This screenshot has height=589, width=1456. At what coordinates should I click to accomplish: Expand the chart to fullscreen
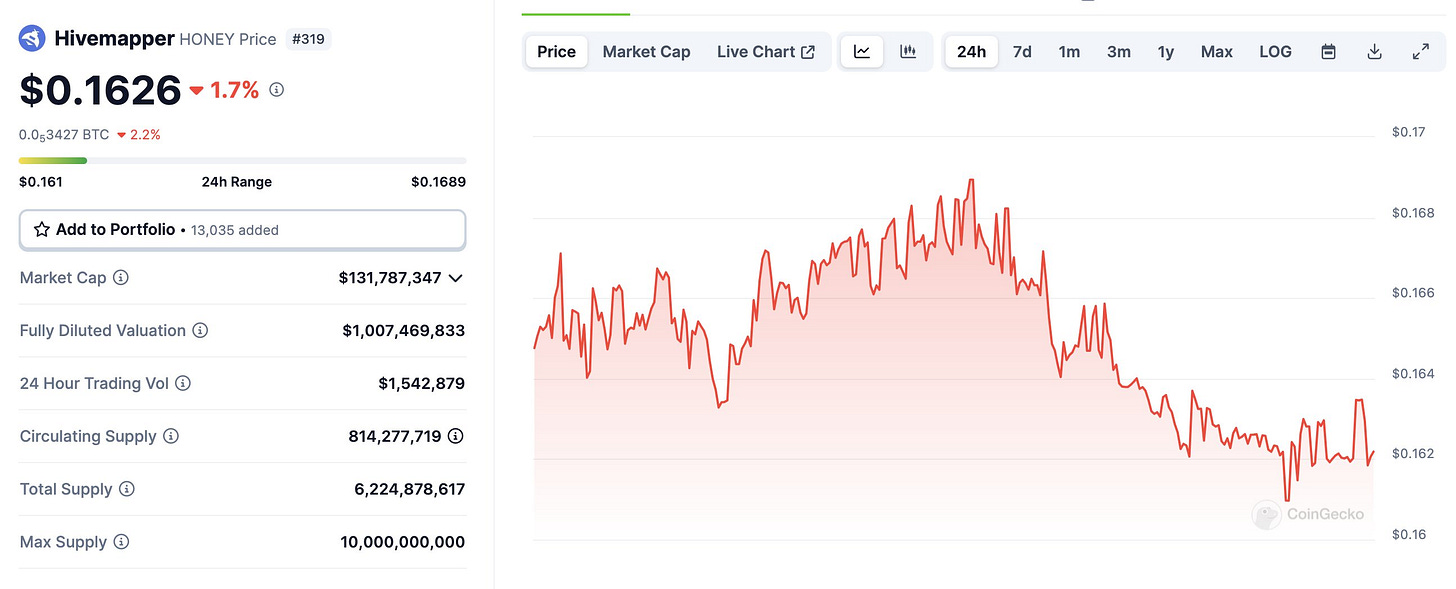point(1420,52)
